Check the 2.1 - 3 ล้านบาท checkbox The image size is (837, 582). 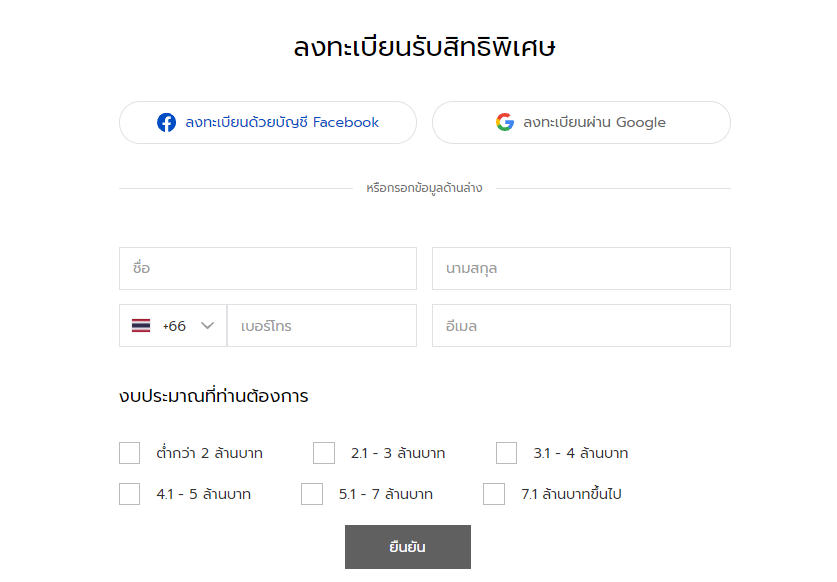[324, 453]
